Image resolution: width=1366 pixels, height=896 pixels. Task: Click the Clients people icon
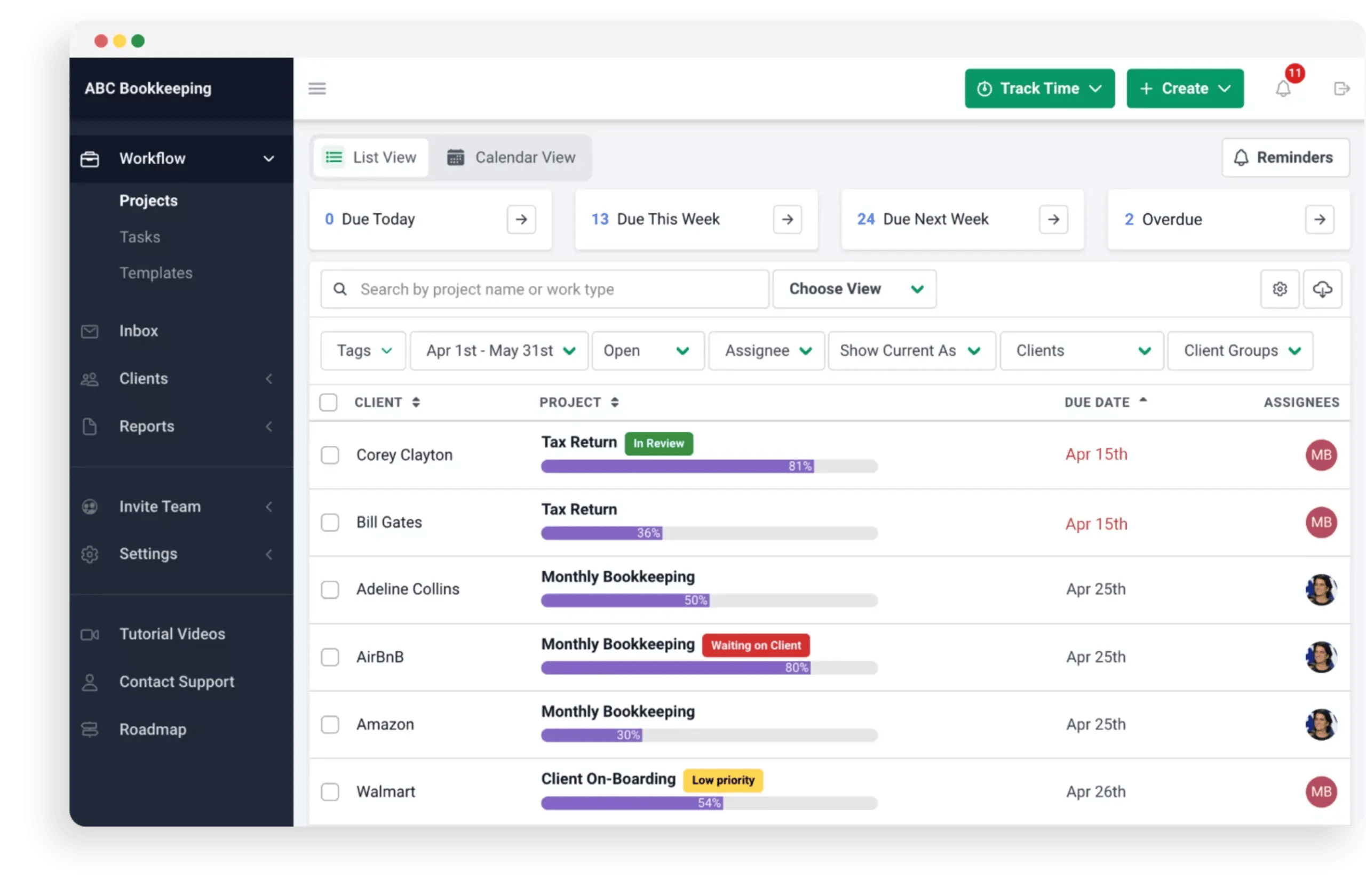(x=90, y=378)
